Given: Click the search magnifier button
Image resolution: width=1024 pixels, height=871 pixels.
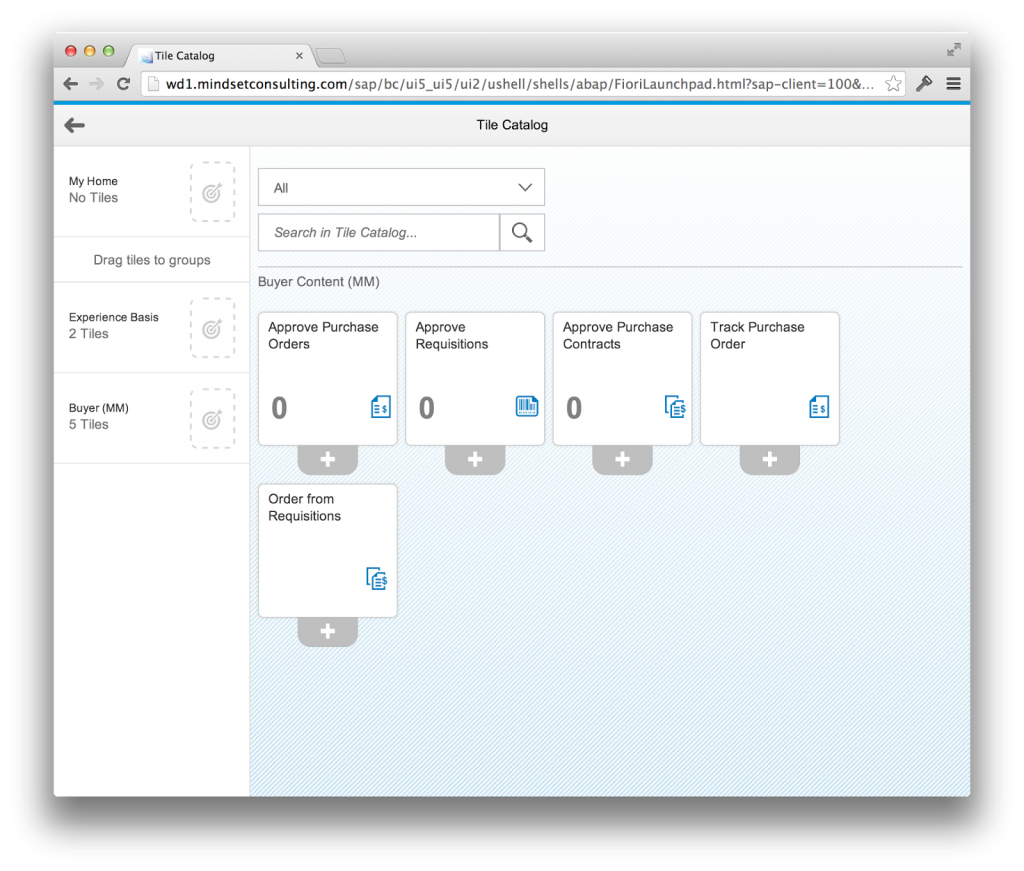Looking at the screenshot, I should (522, 232).
